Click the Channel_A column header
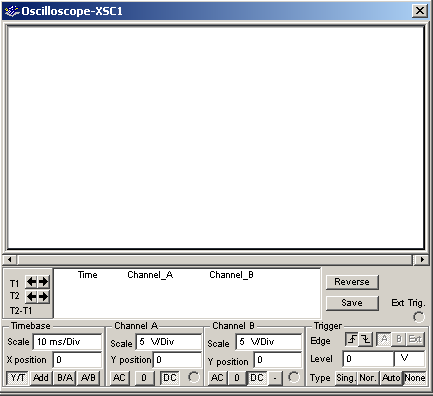This screenshot has height=396, width=433. (150, 275)
